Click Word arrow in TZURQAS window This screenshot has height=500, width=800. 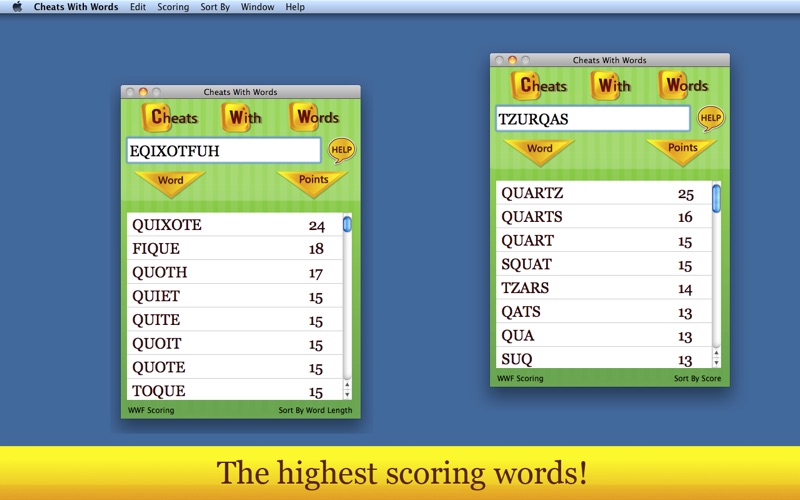pos(540,152)
